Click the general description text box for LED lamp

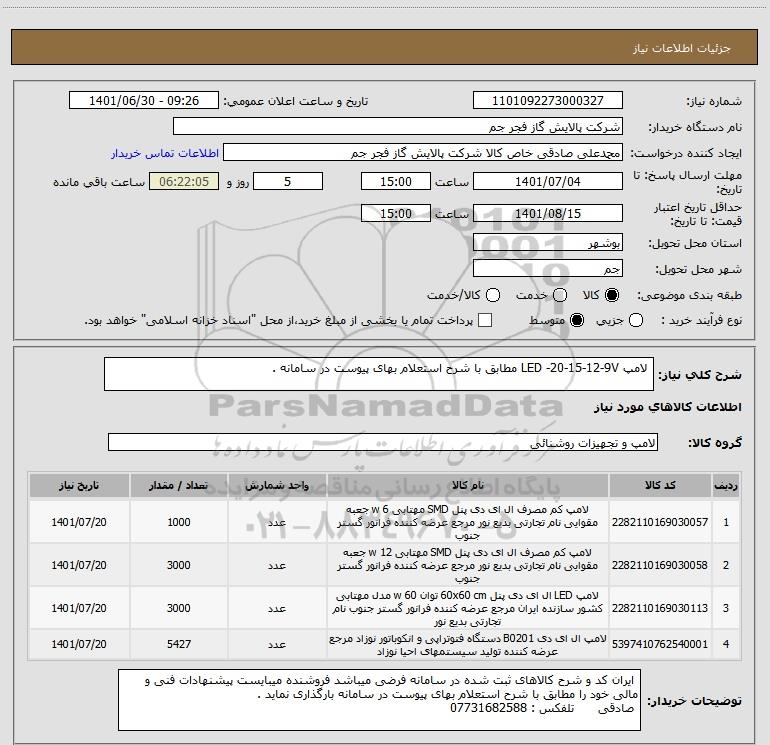coord(379,374)
